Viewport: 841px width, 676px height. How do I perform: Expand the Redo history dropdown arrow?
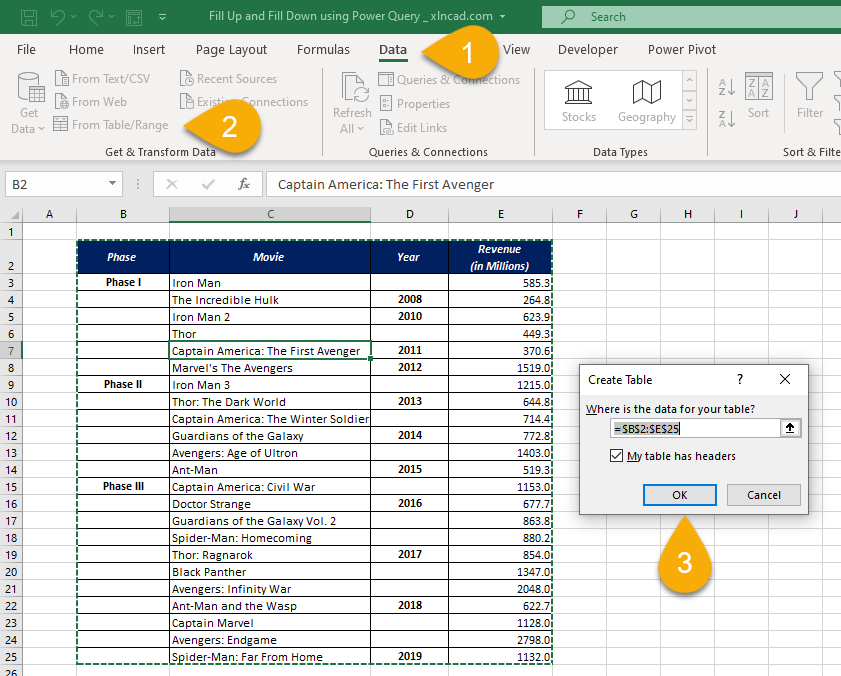(x=112, y=17)
